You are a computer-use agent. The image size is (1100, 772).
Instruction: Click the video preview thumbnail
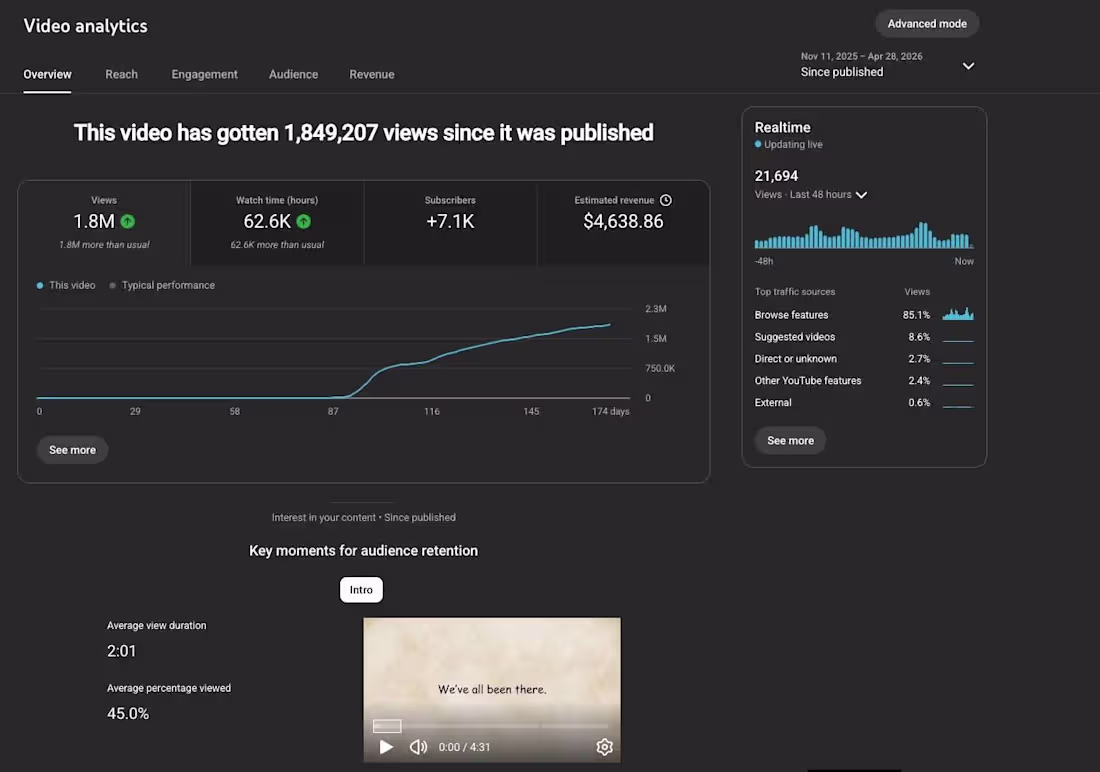492,689
